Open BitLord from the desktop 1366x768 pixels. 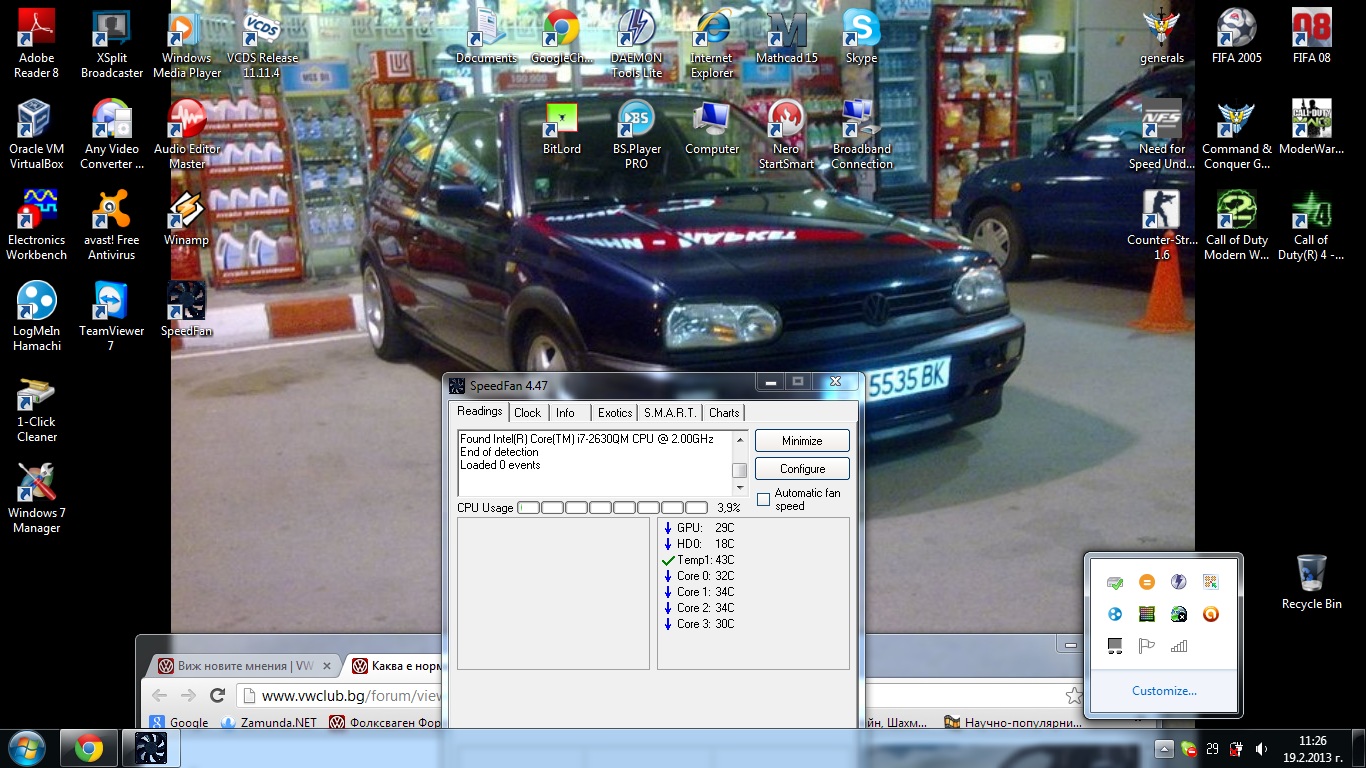[561, 122]
